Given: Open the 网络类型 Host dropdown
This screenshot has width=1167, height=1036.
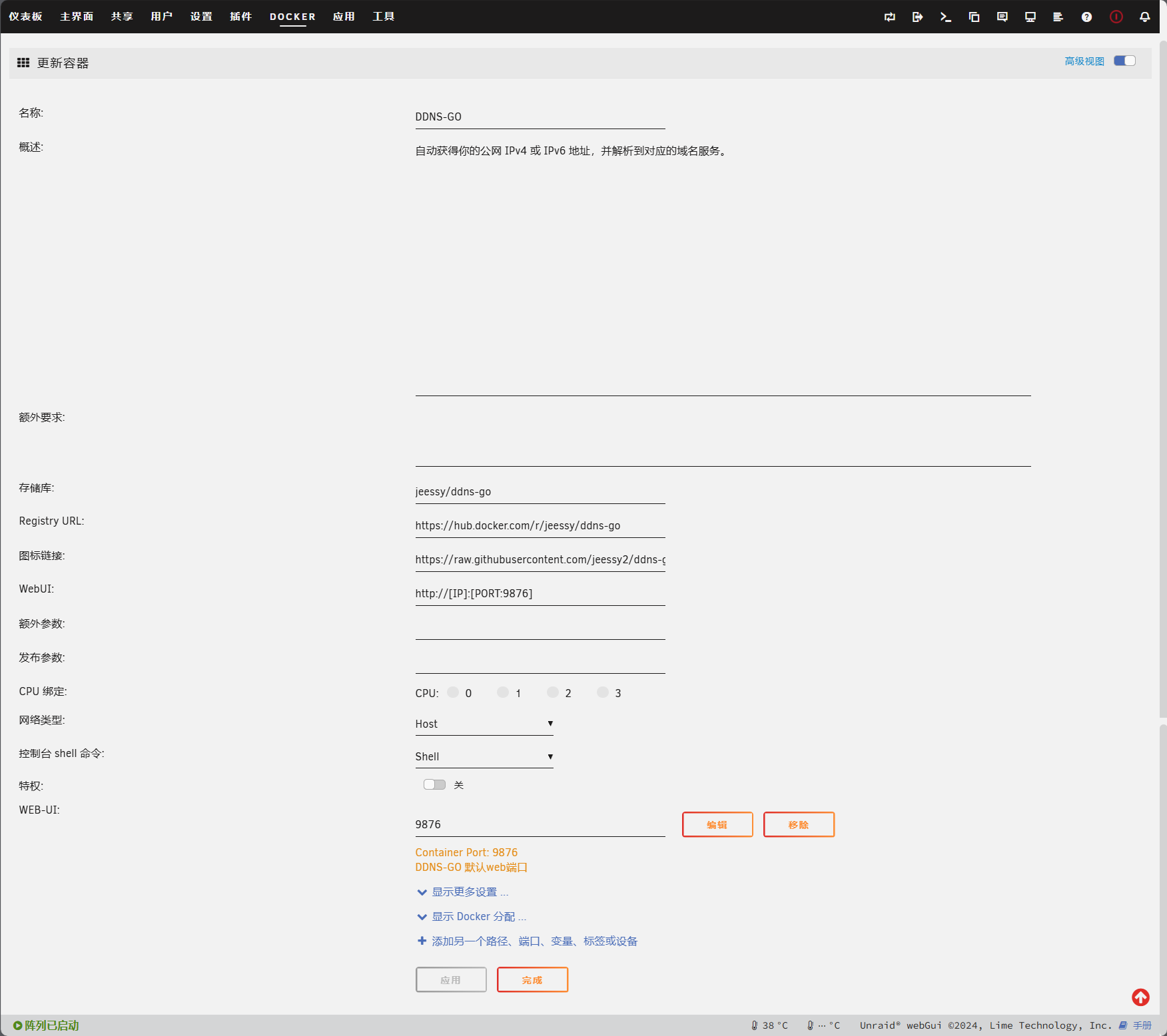Looking at the screenshot, I should click(484, 724).
